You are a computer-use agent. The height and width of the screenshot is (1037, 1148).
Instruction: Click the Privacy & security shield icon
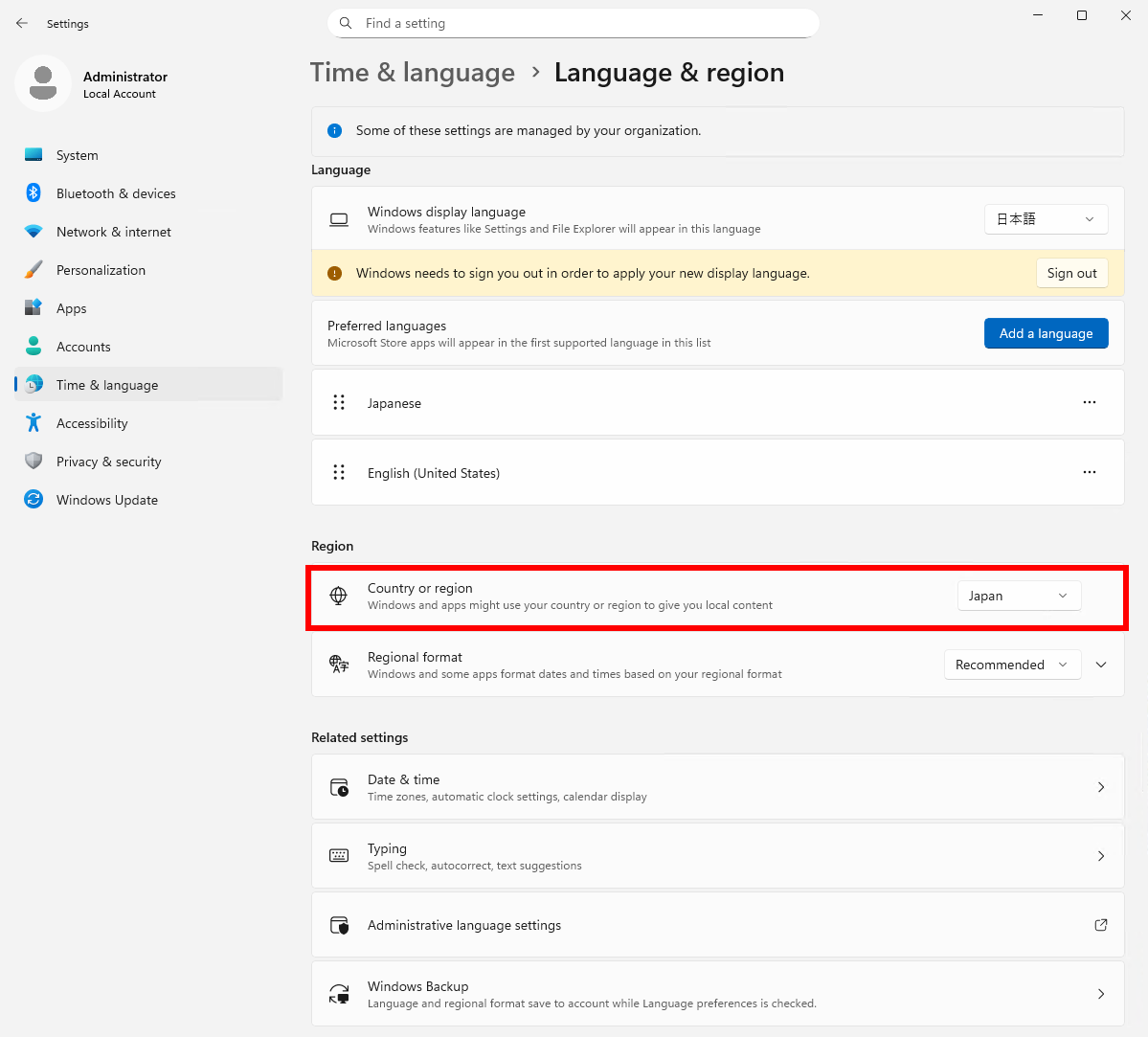pos(34,461)
